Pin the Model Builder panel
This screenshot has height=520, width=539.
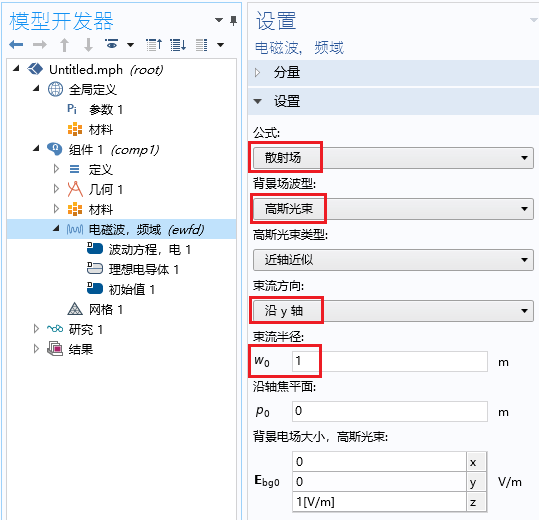click(x=233, y=21)
